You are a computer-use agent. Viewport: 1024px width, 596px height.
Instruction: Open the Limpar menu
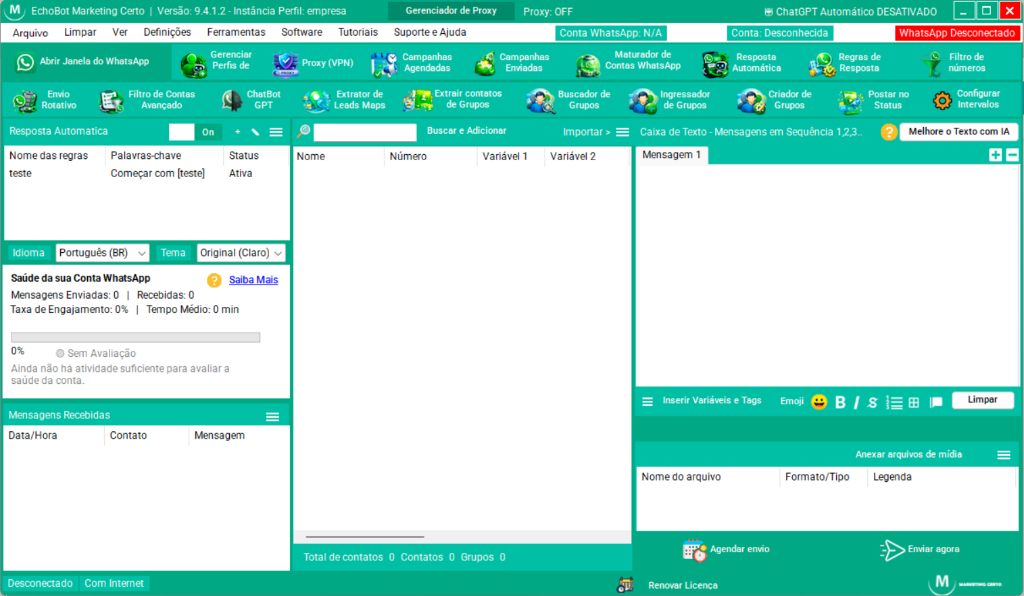tap(80, 32)
